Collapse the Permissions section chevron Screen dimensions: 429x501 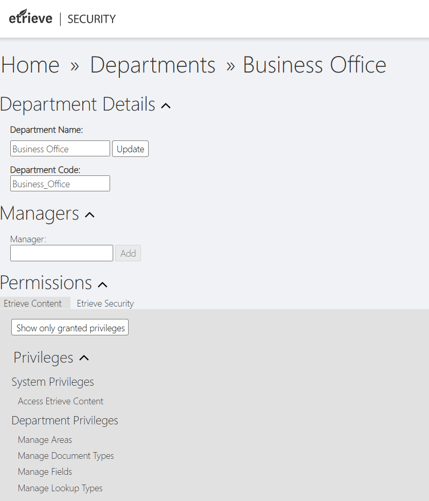point(102,285)
